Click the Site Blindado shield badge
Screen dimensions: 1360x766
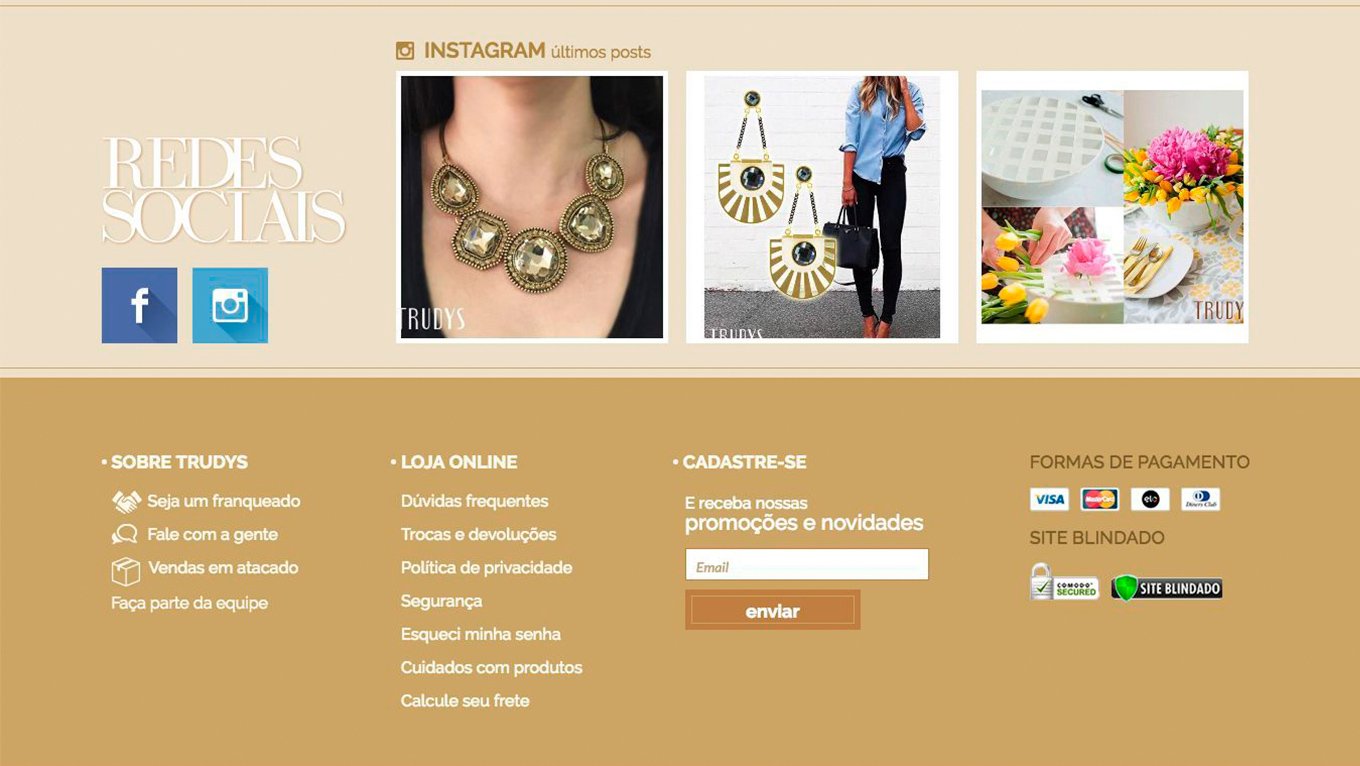1167,588
